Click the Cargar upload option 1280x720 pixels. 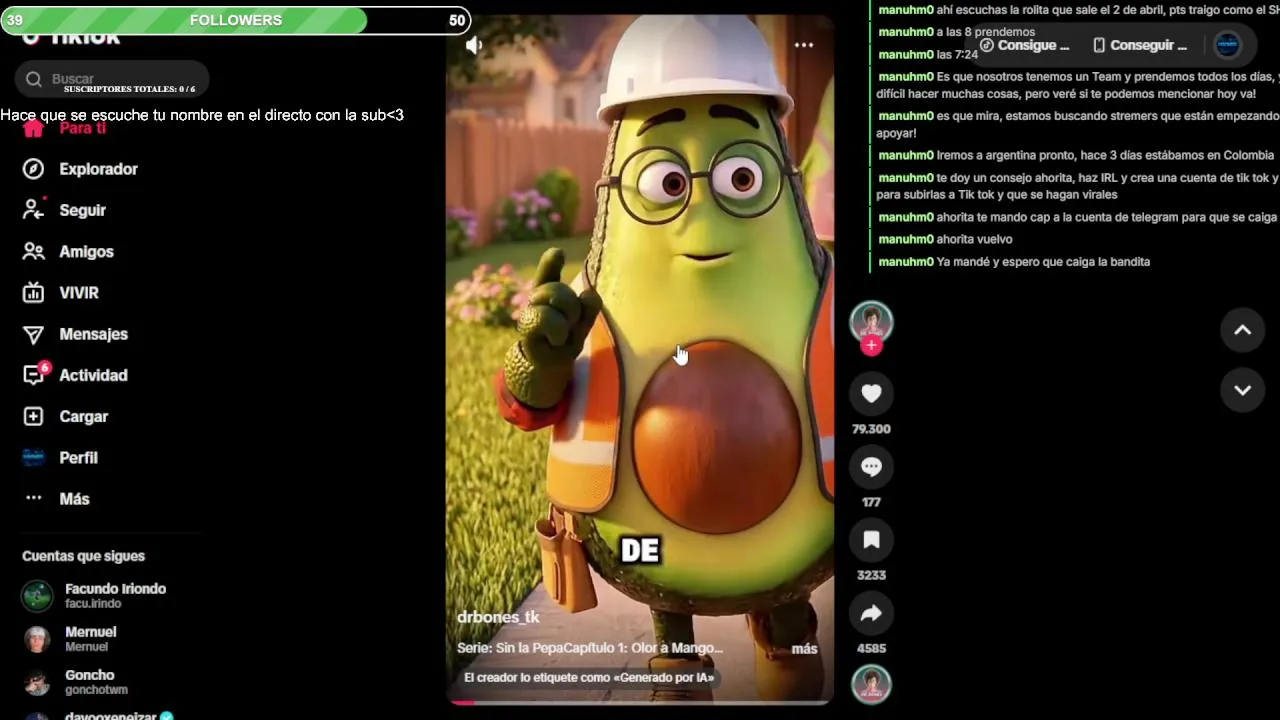(83, 416)
